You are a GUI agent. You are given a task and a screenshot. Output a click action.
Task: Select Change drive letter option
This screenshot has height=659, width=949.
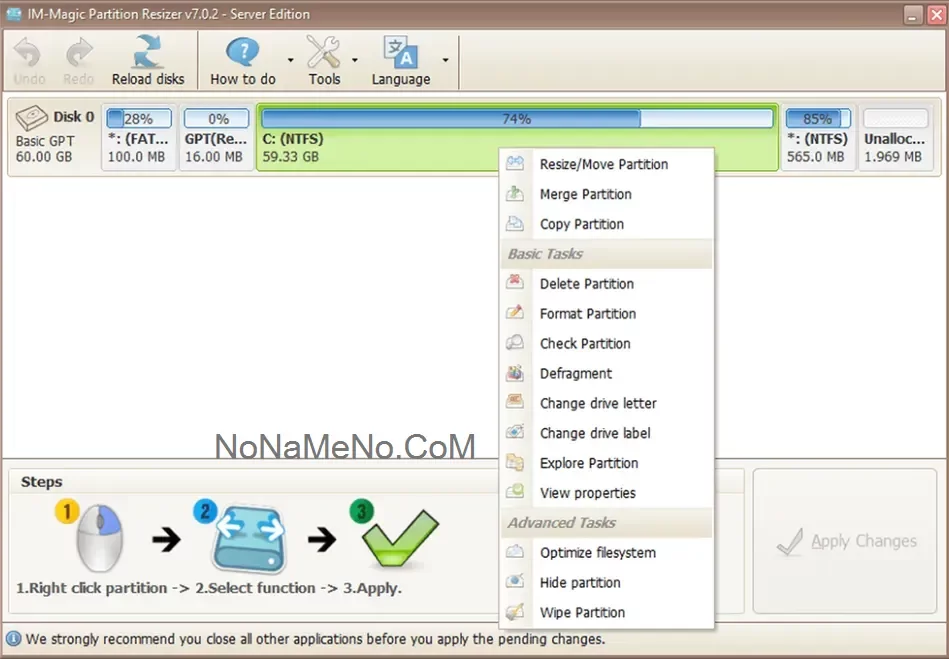pyautogui.click(x=598, y=403)
